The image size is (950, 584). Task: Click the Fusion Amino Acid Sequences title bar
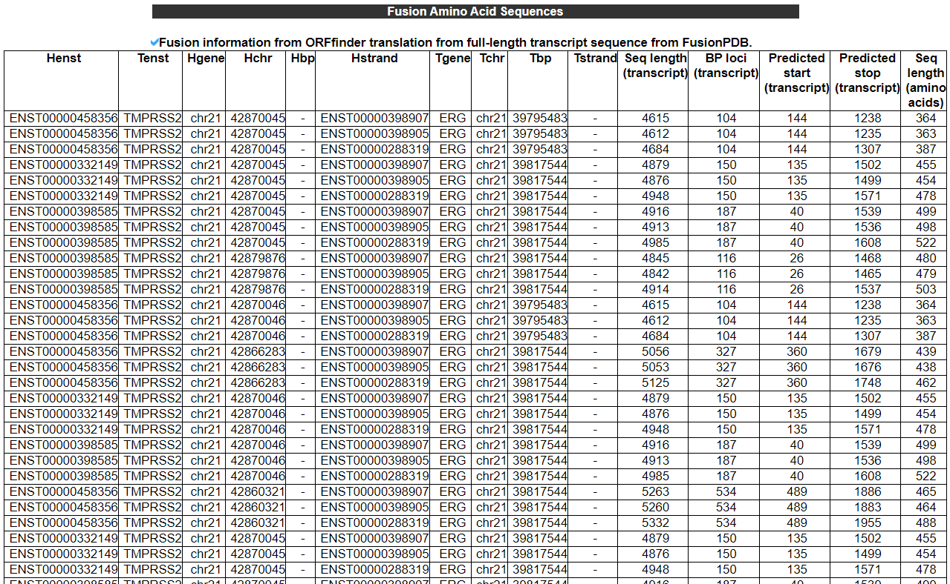coord(475,12)
